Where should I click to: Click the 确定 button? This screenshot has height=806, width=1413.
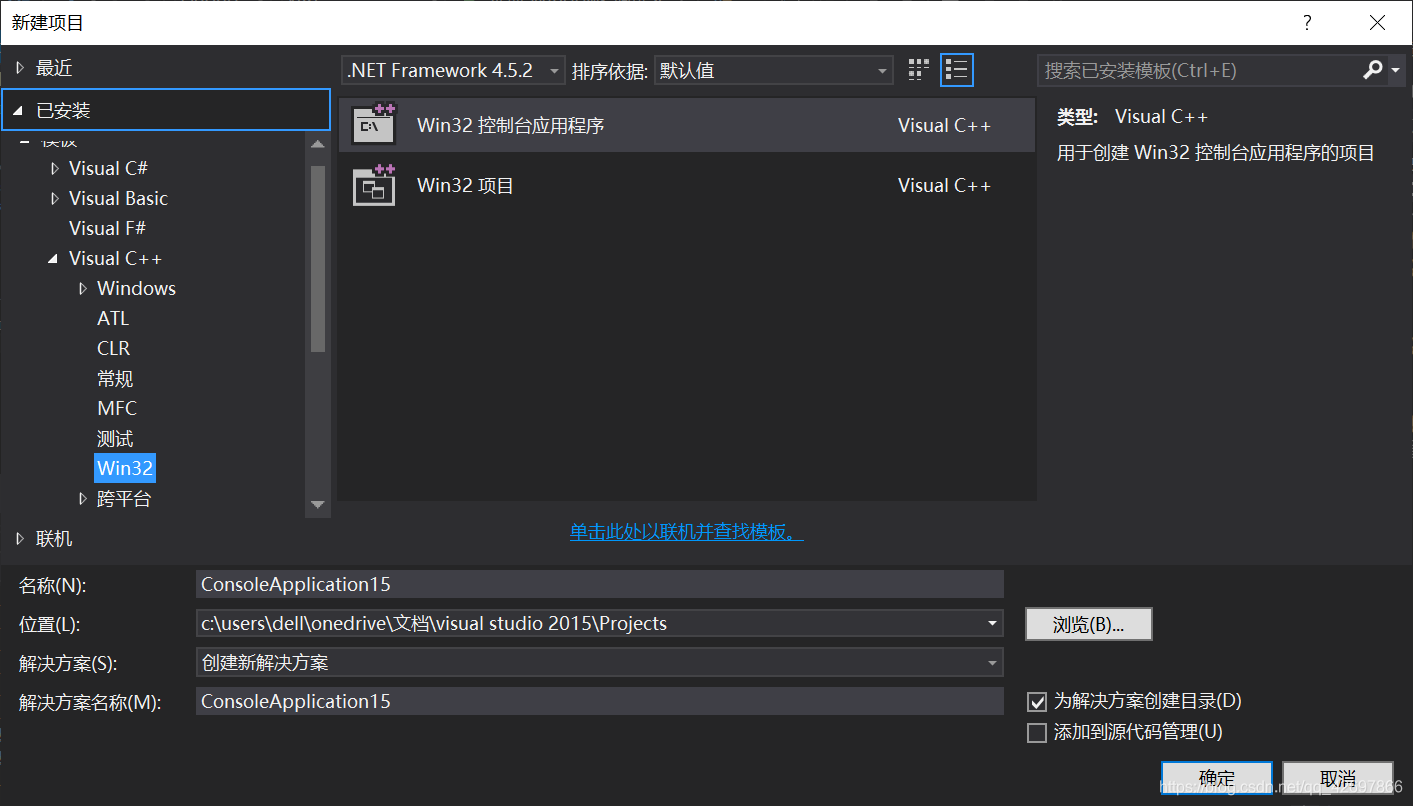tap(1216, 779)
